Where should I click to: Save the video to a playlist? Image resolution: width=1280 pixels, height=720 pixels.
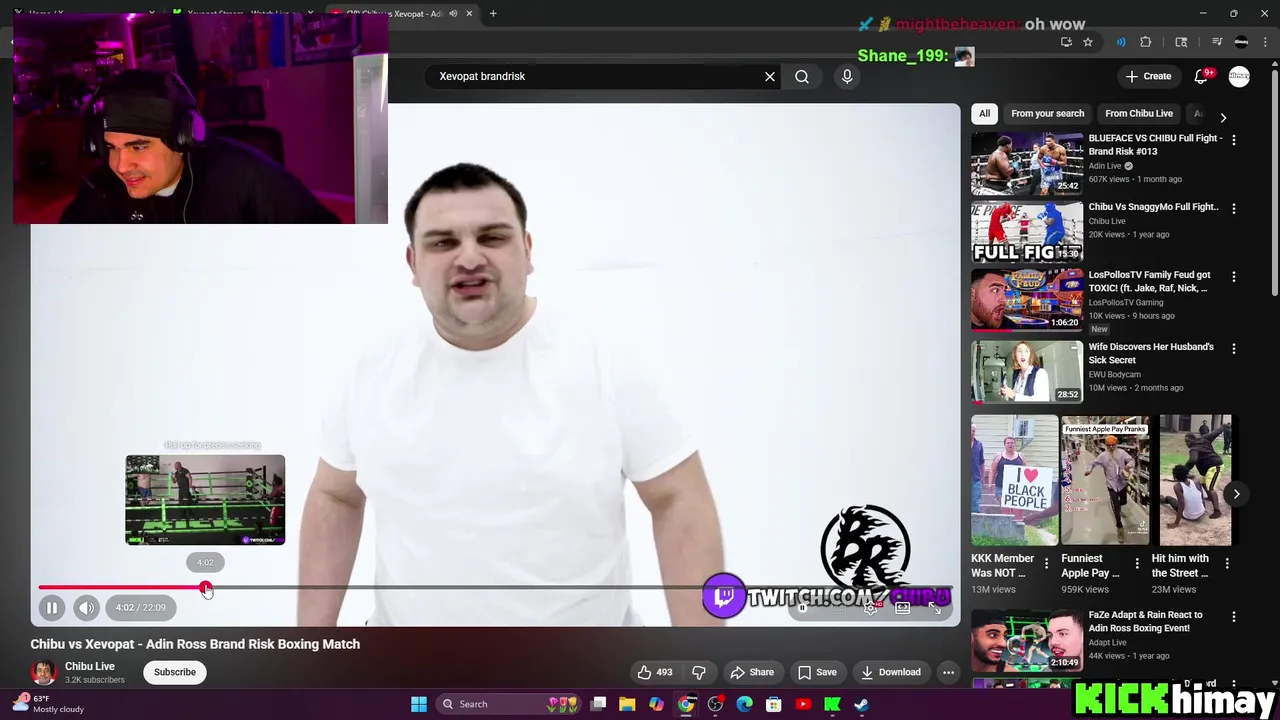pyautogui.click(x=816, y=672)
